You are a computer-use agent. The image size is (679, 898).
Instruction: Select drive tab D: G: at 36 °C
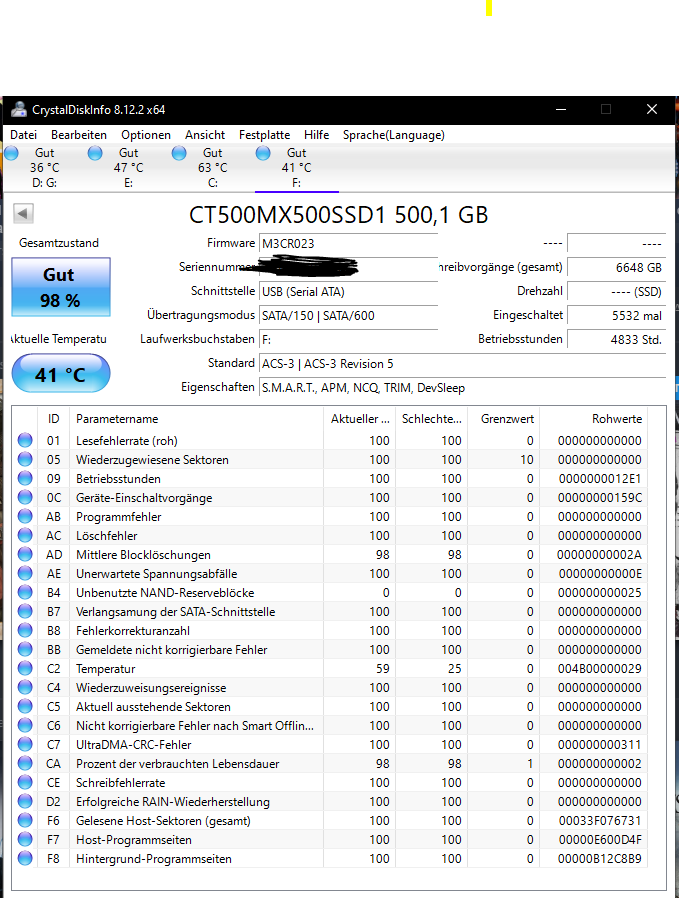click(45, 168)
